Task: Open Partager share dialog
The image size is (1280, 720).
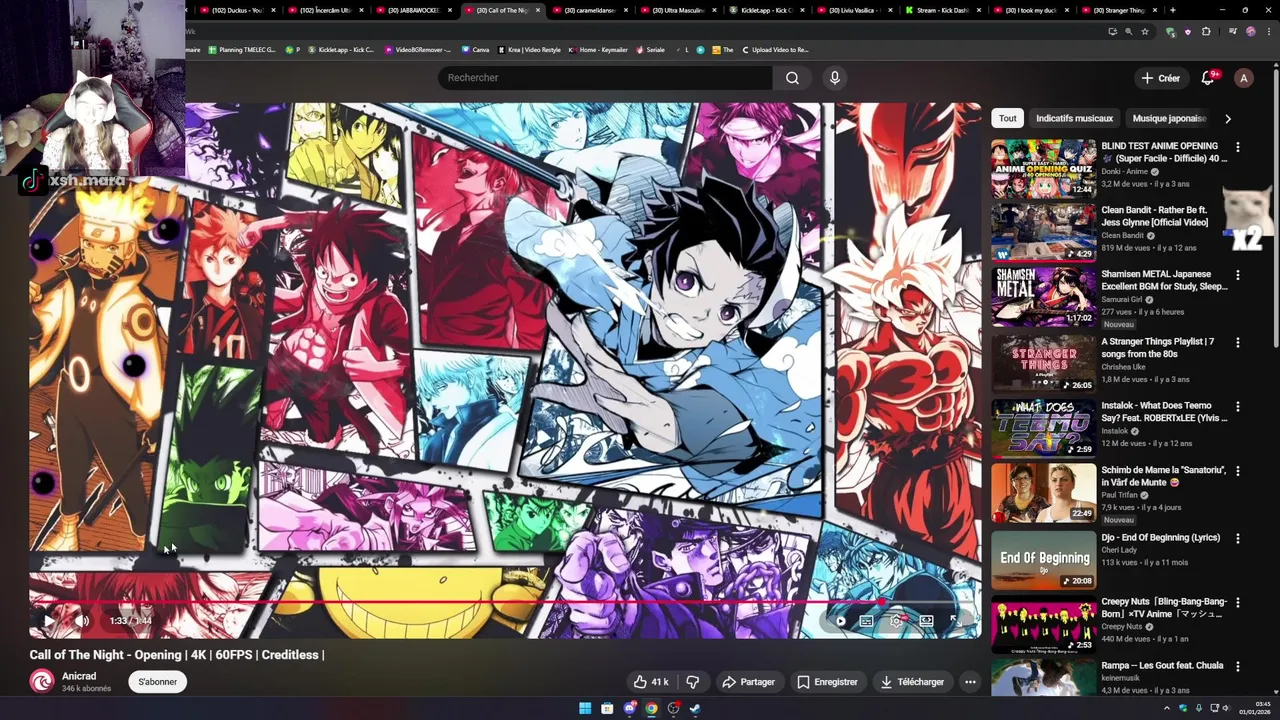Action: tap(749, 682)
